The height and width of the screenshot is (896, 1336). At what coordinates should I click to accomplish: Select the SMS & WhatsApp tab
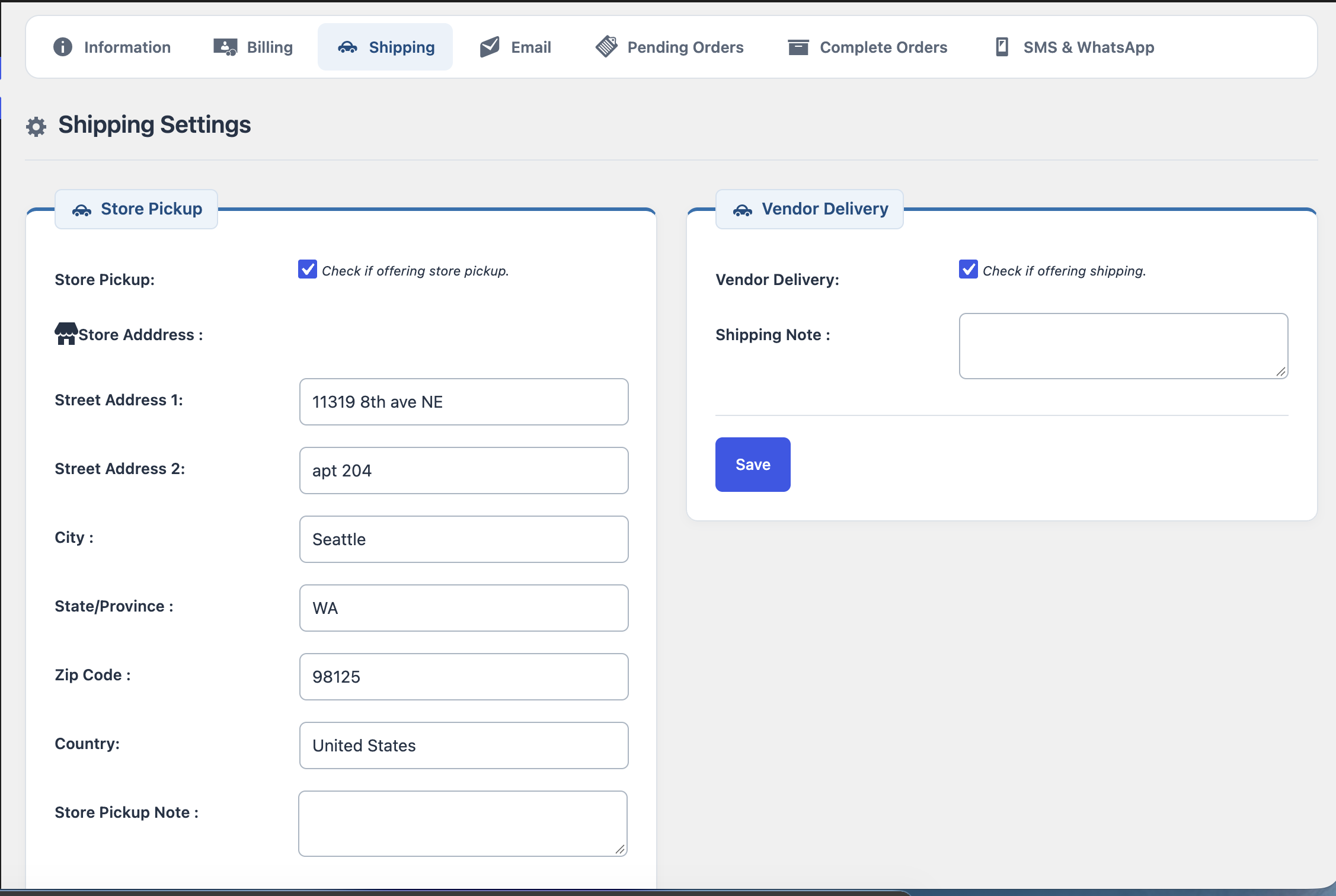coord(1075,47)
